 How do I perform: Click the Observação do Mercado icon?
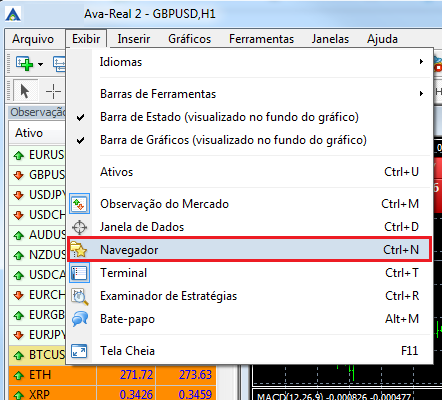click(79, 204)
